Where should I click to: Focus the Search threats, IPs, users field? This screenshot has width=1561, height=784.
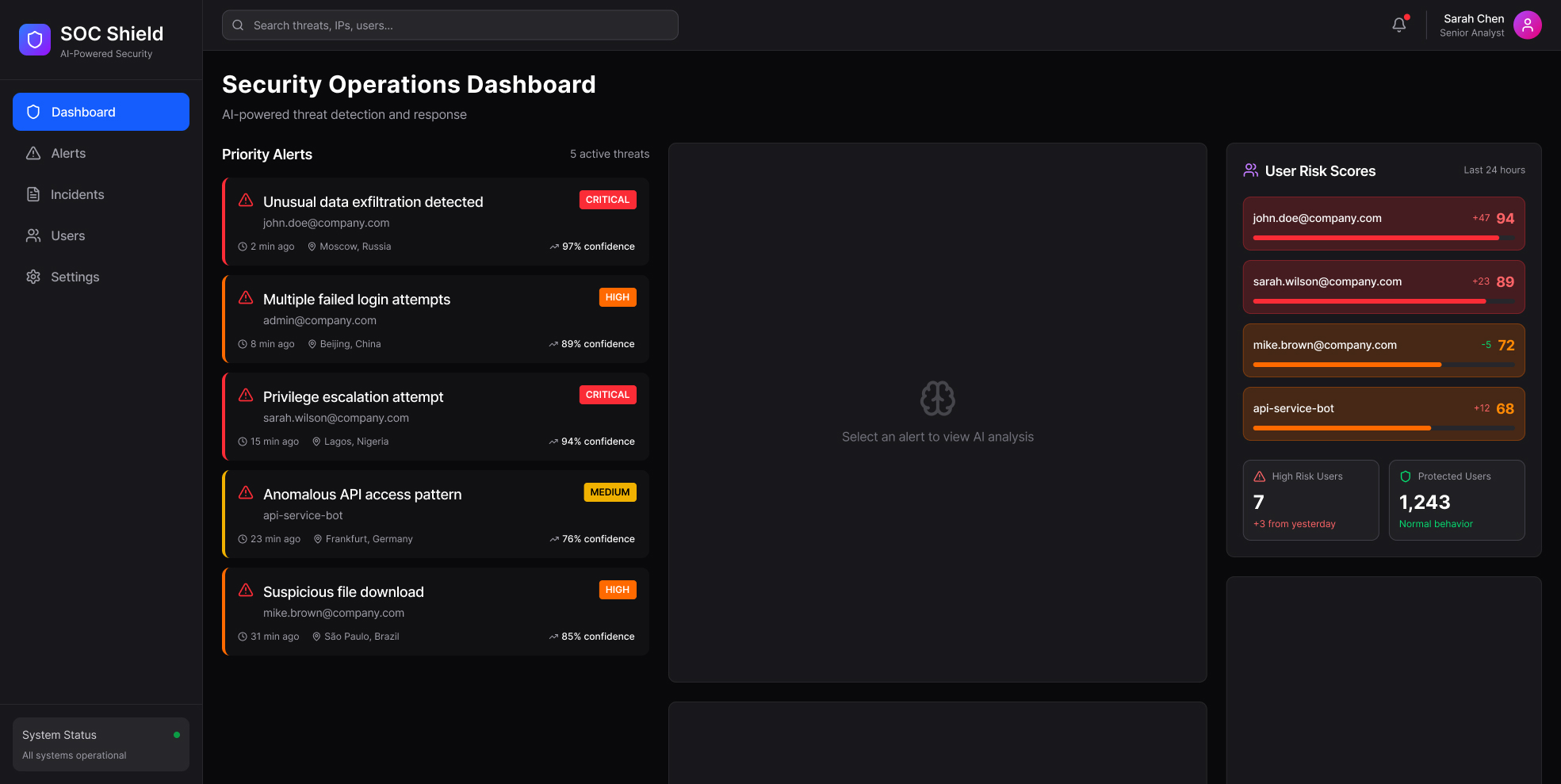(x=450, y=25)
